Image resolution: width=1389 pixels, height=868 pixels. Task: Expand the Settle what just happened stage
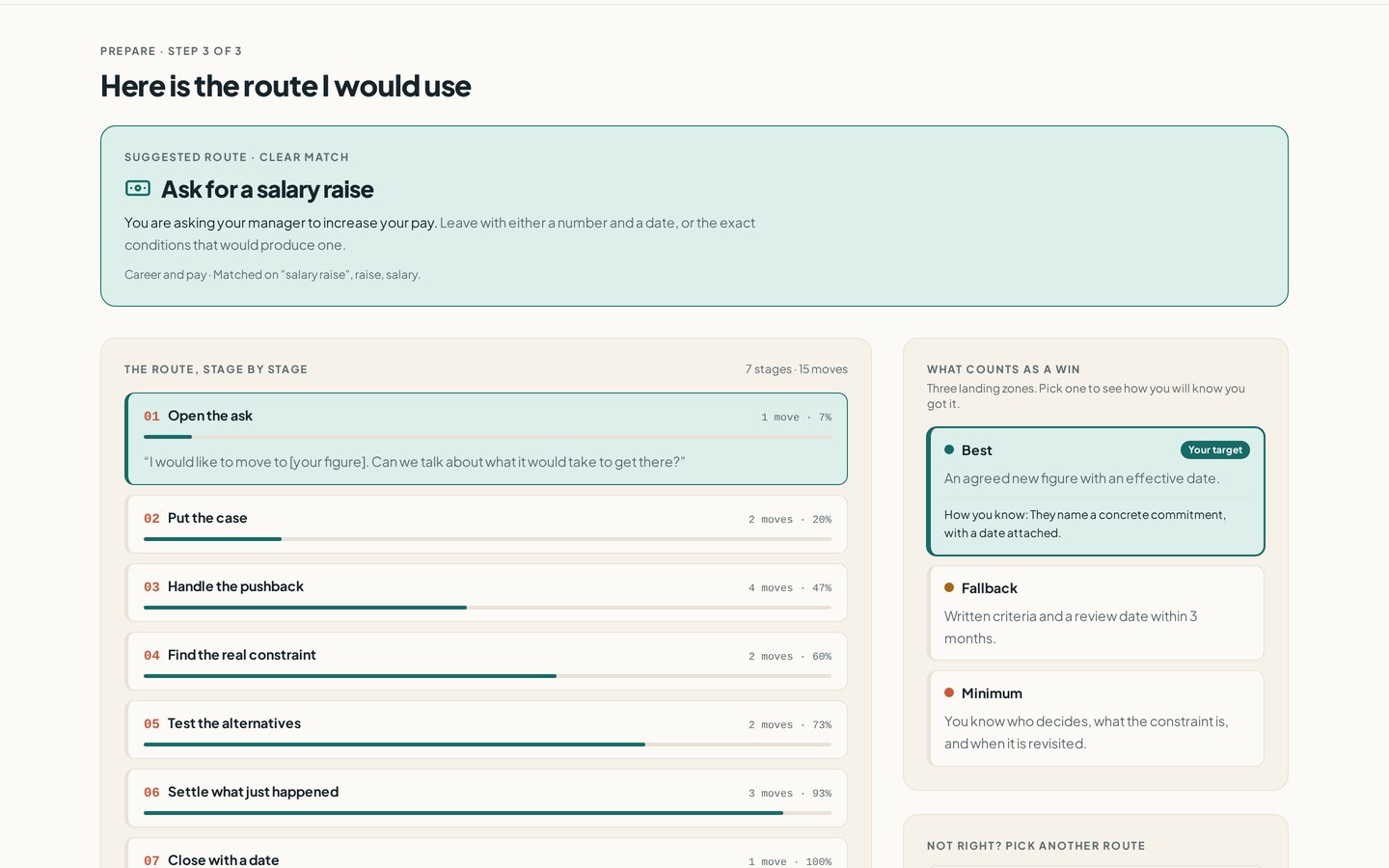point(486,799)
